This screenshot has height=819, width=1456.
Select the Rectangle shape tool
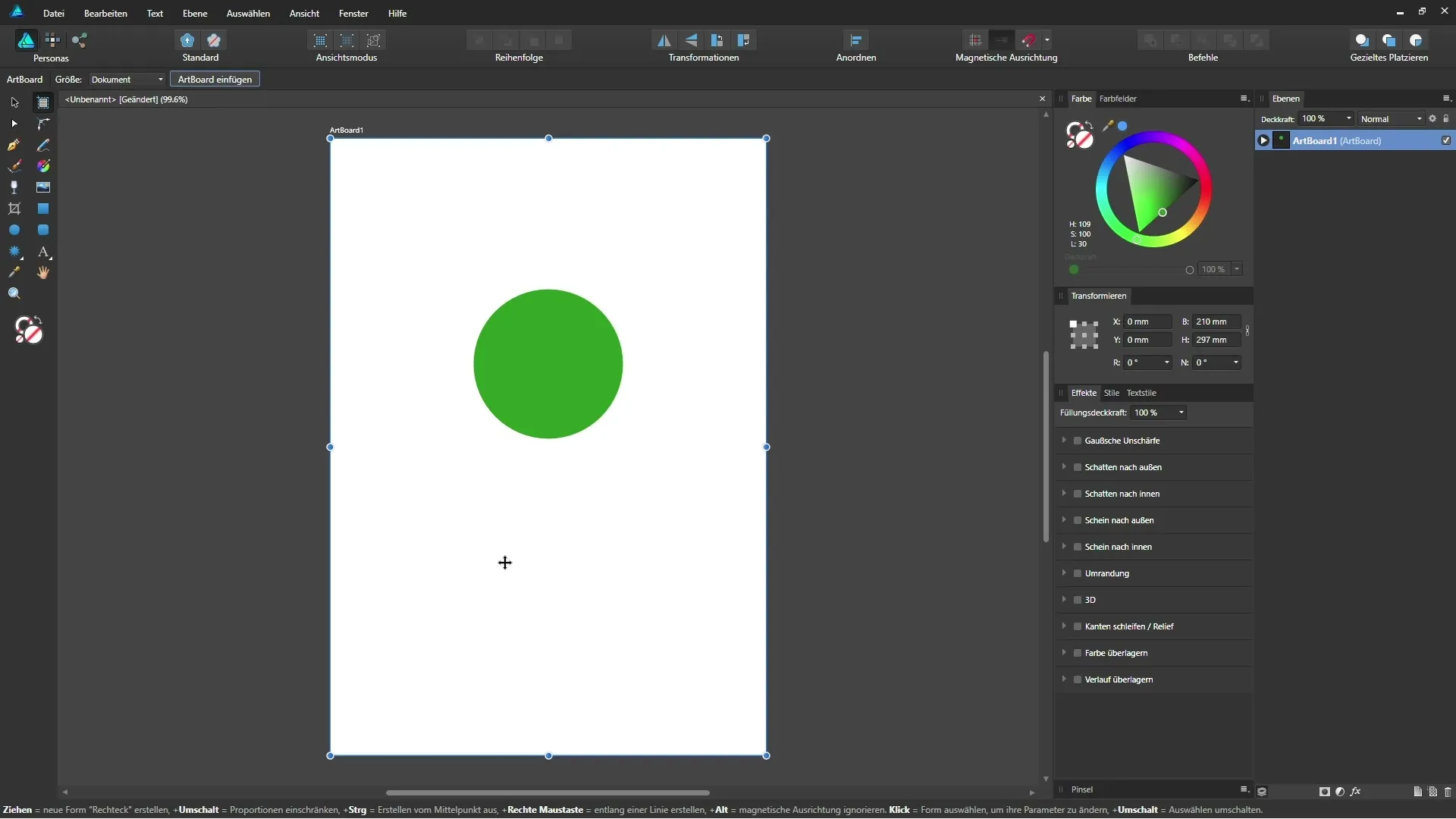click(x=43, y=209)
